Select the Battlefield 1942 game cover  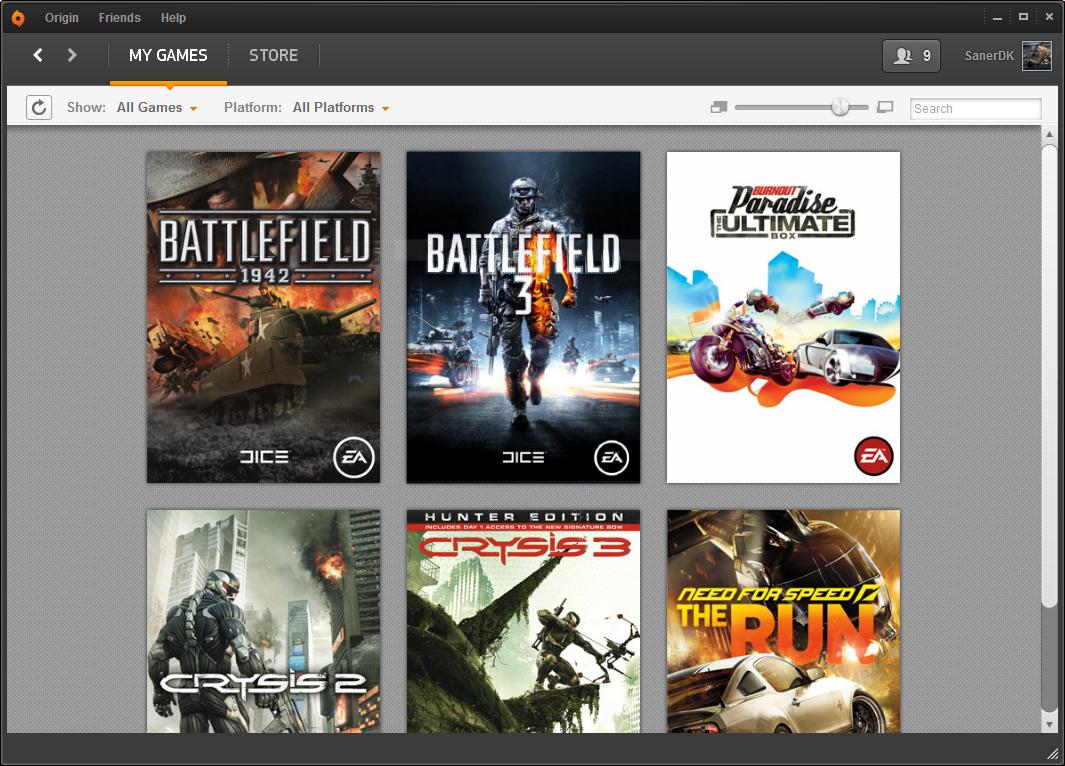264,317
